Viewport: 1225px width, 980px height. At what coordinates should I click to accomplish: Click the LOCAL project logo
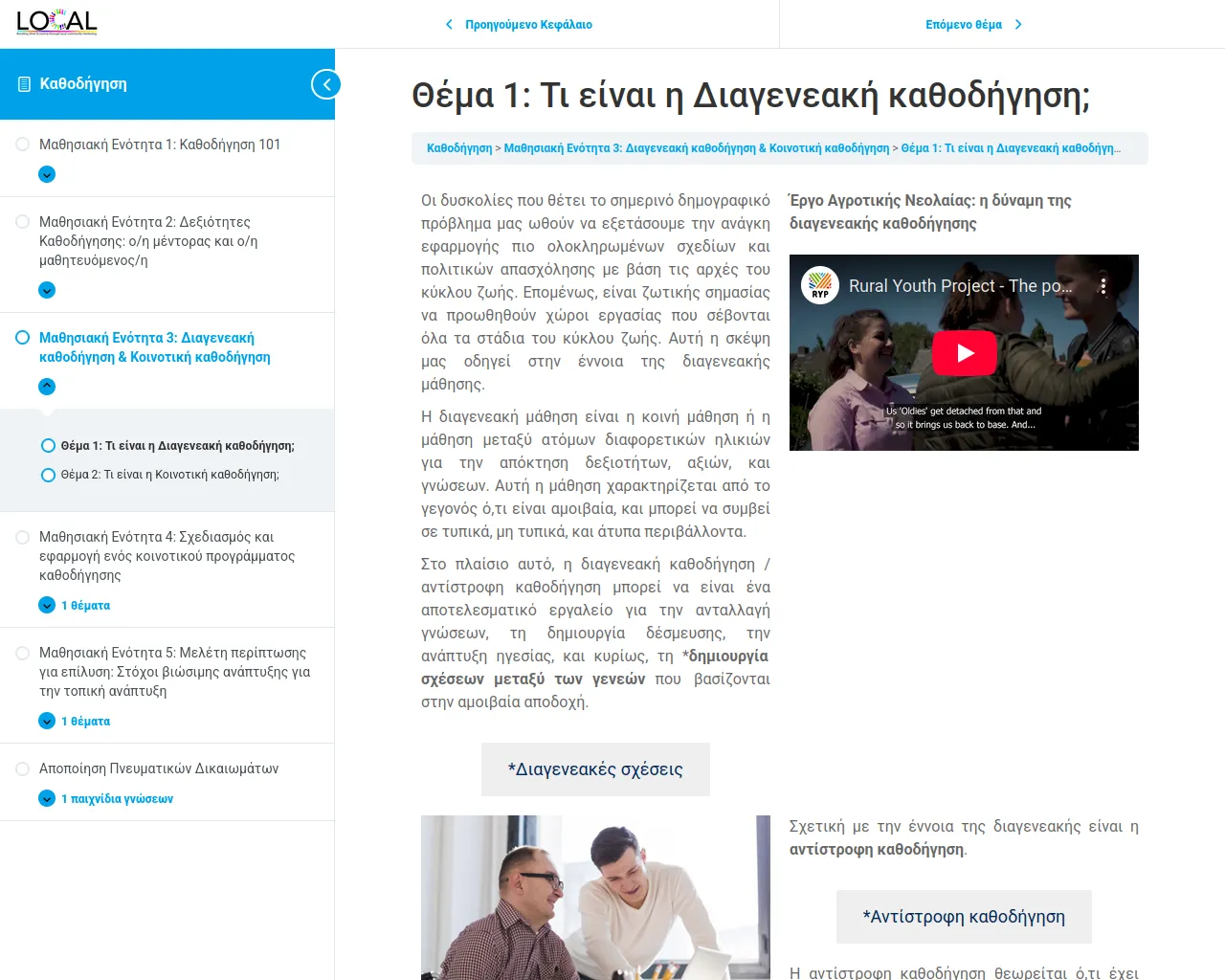coord(56,23)
